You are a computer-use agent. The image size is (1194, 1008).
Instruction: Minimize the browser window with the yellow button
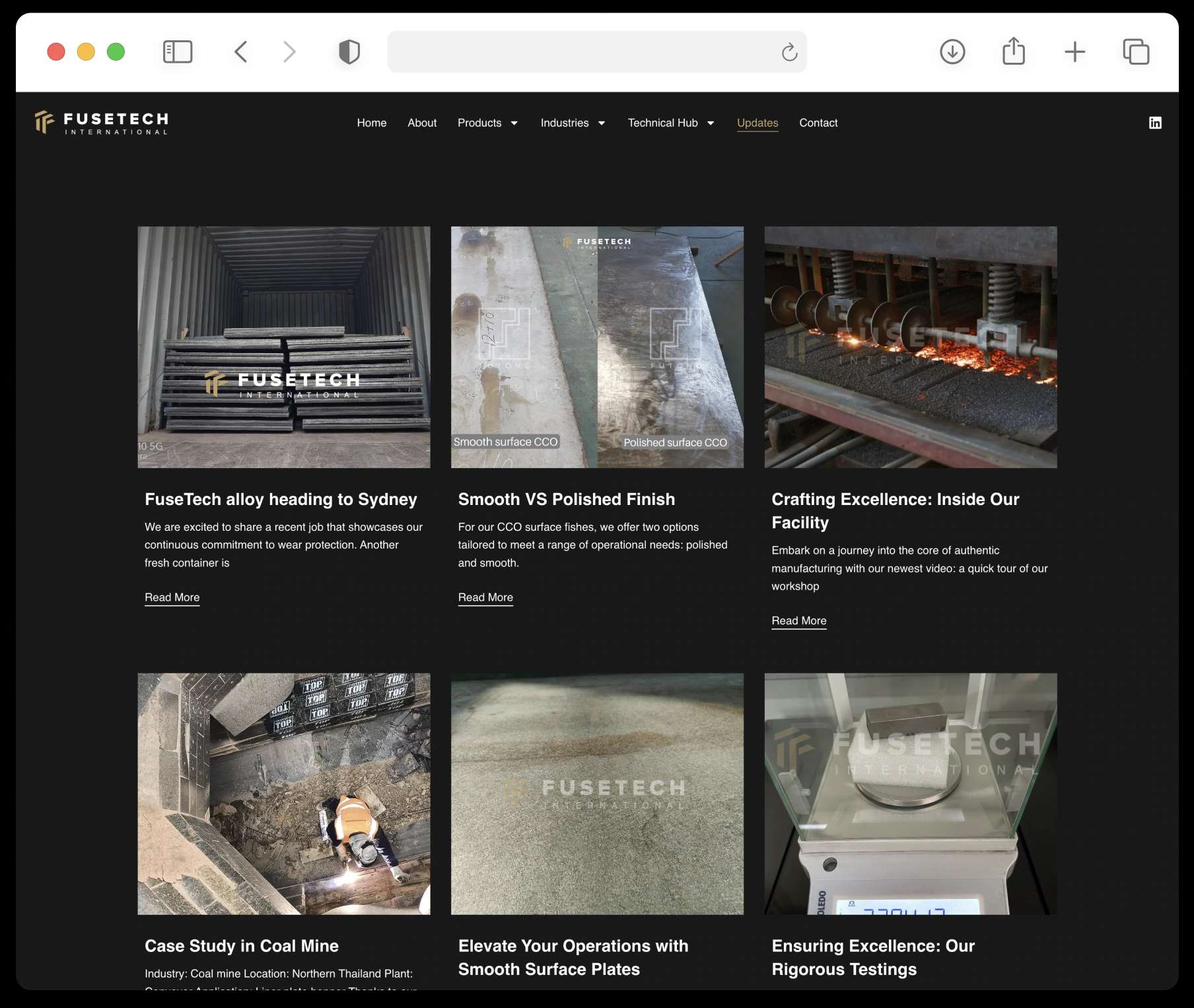pos(86,51)
